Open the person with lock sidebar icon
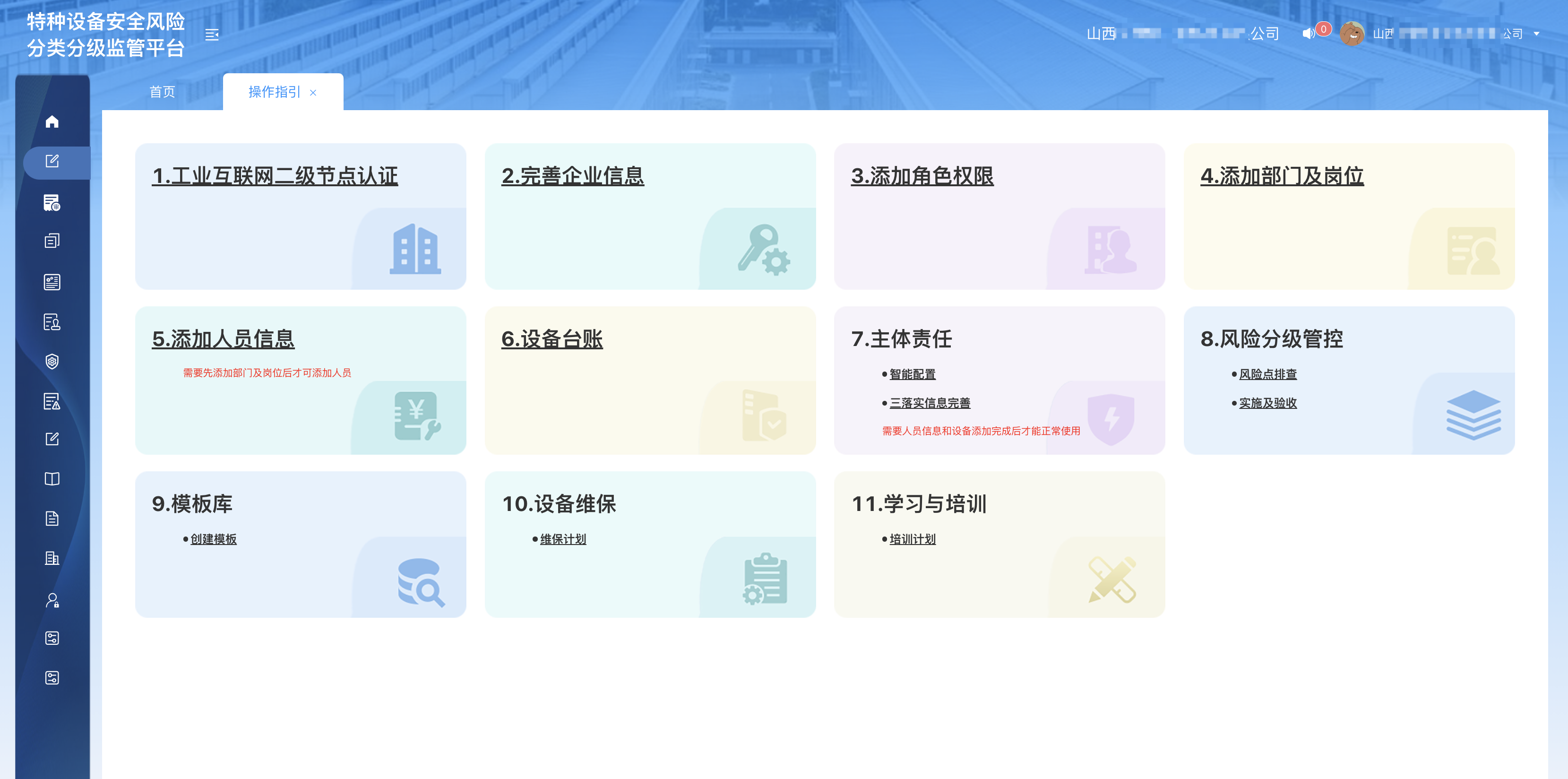 pyautogui.click(x=52, y=600)
